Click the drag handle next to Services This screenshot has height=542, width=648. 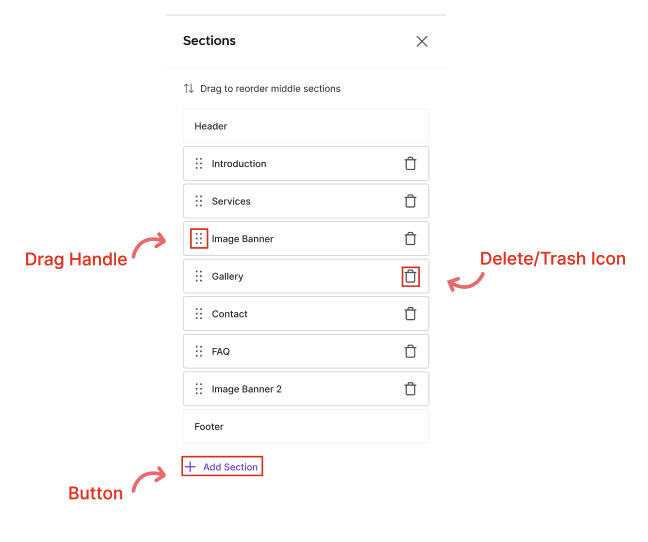pyautogui.click(x=199, y=201)
